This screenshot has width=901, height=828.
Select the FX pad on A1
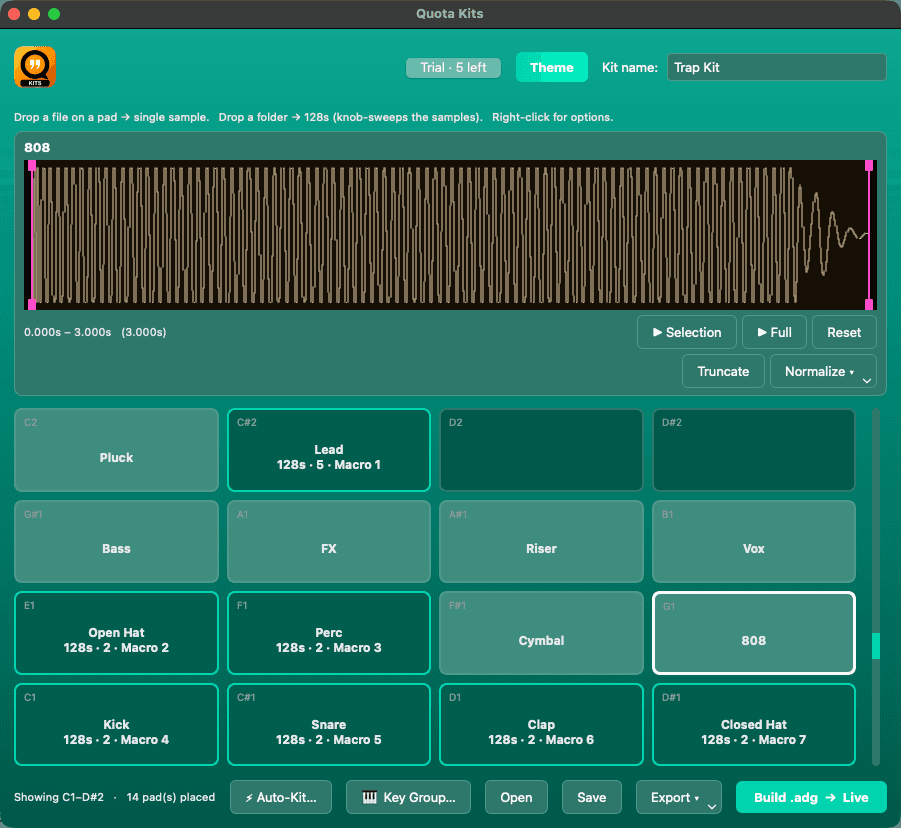(329, 541)
